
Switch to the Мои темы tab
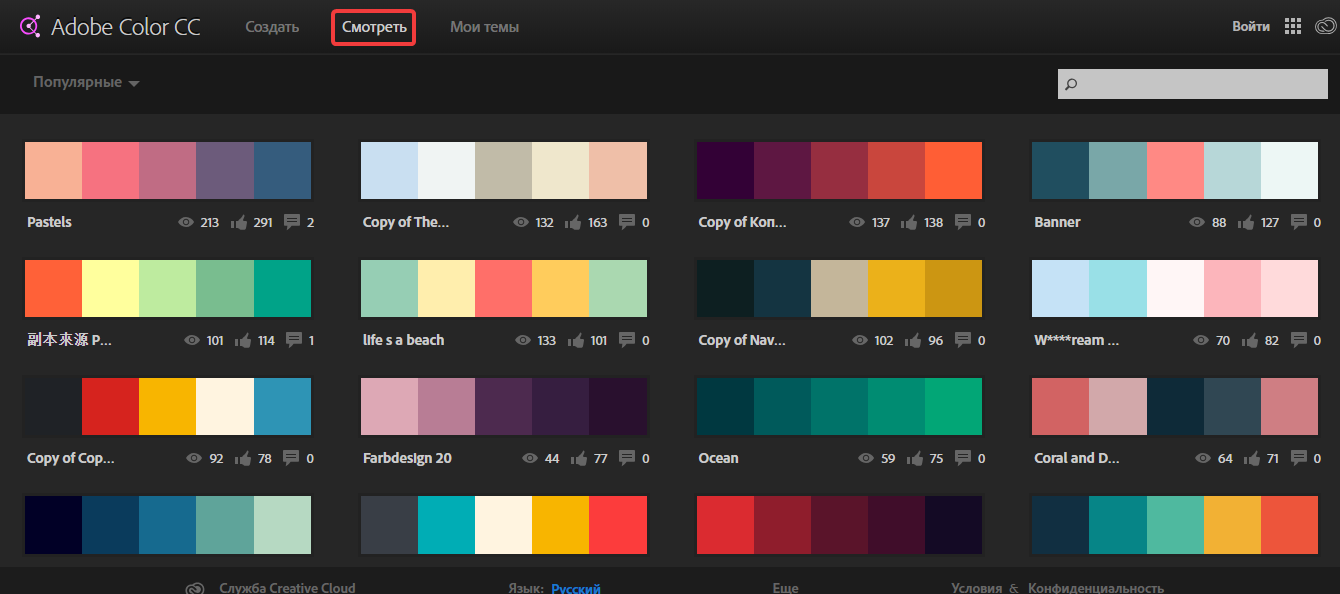484,27
